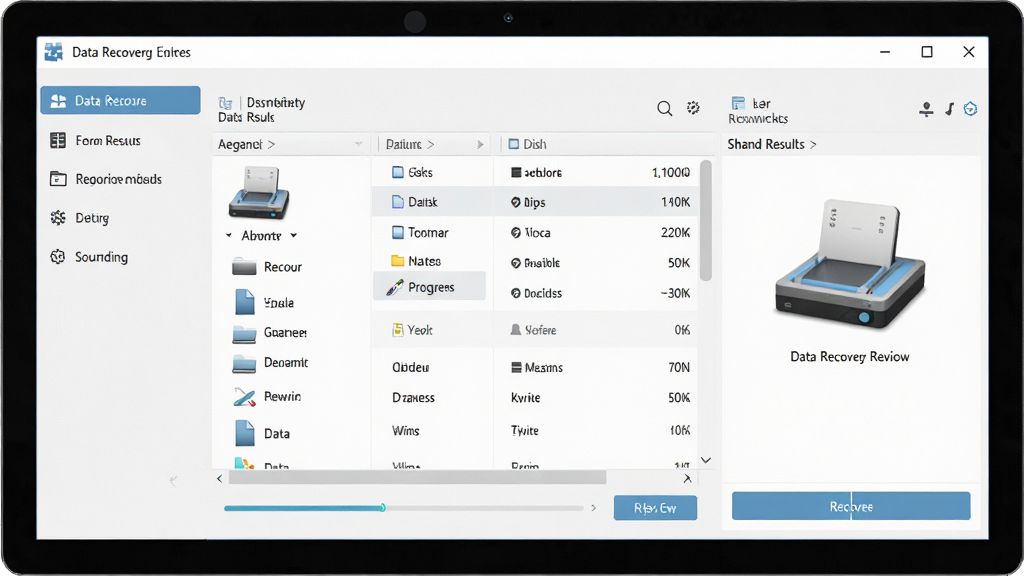This screenshot has width=1024, height=576.
Task: Select the Data Recovery Review device thumbnail
Action: tap(850, 264)
